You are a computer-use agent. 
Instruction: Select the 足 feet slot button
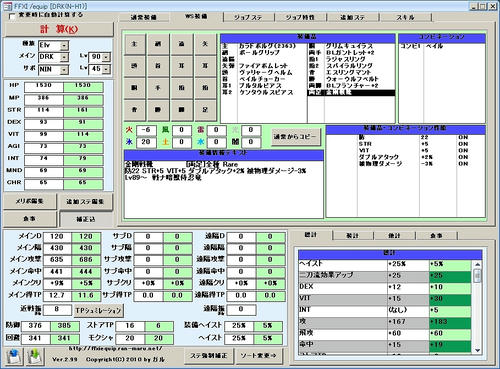[x=205, y=110]
